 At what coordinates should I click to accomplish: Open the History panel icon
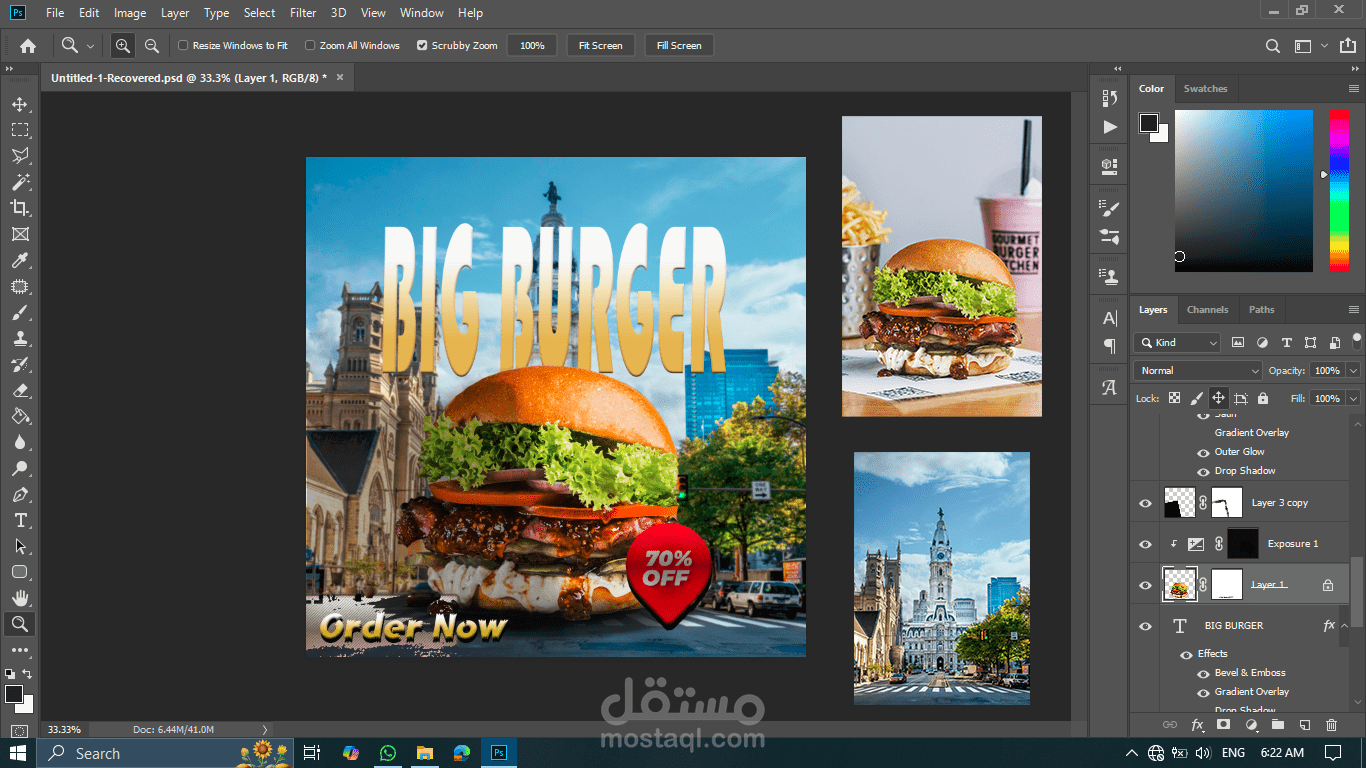(x=1110, y=98)
